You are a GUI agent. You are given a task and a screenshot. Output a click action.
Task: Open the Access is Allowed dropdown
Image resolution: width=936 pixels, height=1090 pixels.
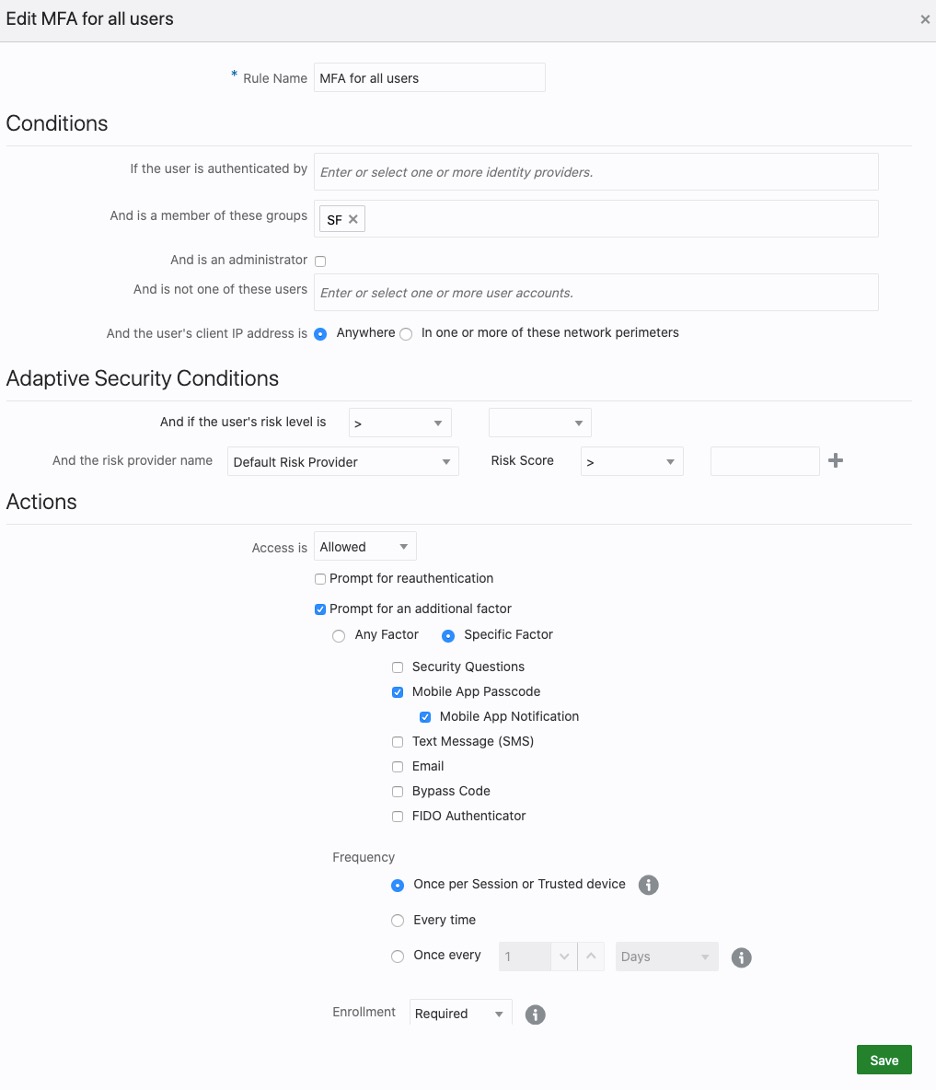click(365, 547)
